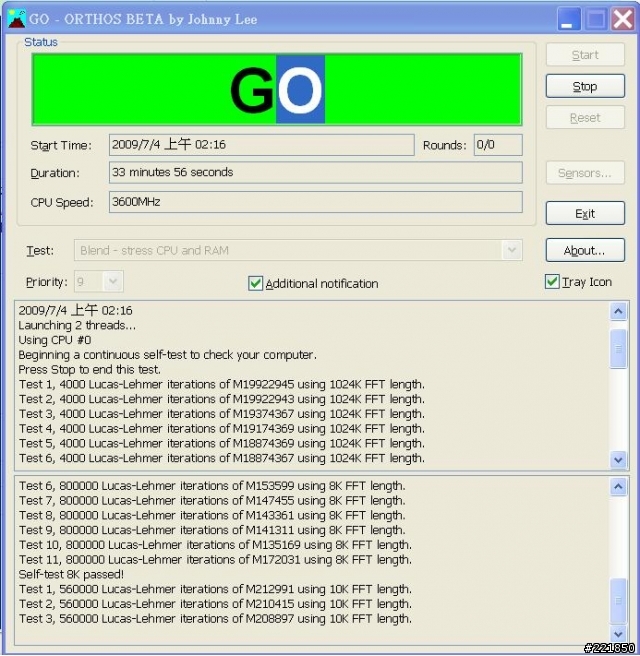Click the Exit button

coord(585,213)
